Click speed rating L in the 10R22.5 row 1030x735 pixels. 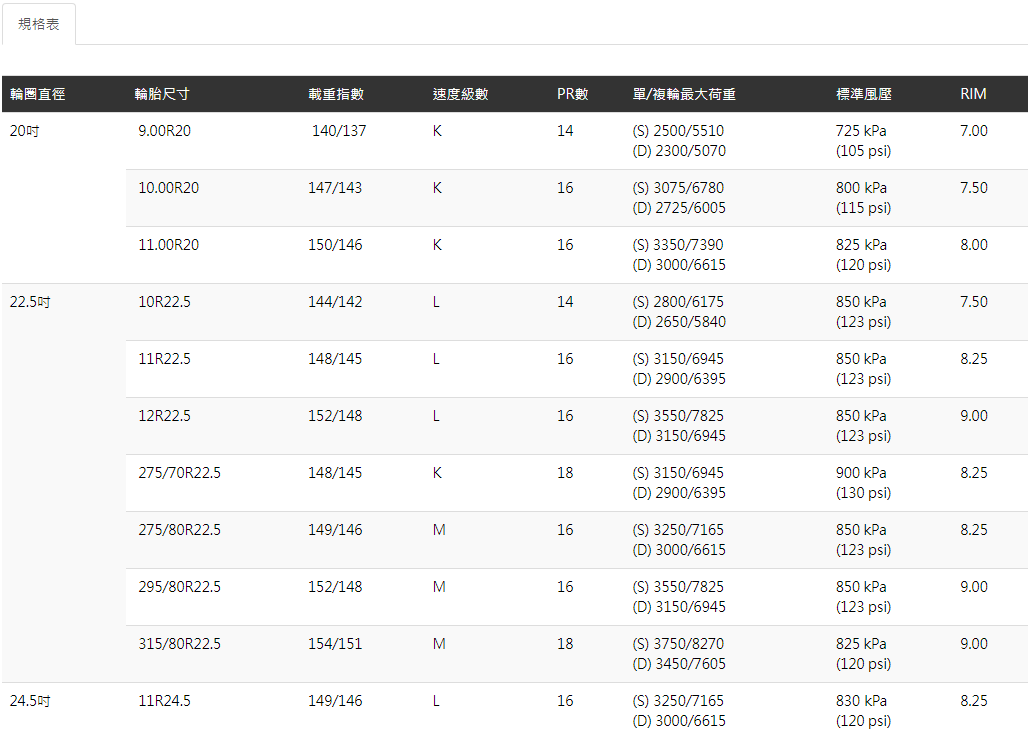point(436,302)
